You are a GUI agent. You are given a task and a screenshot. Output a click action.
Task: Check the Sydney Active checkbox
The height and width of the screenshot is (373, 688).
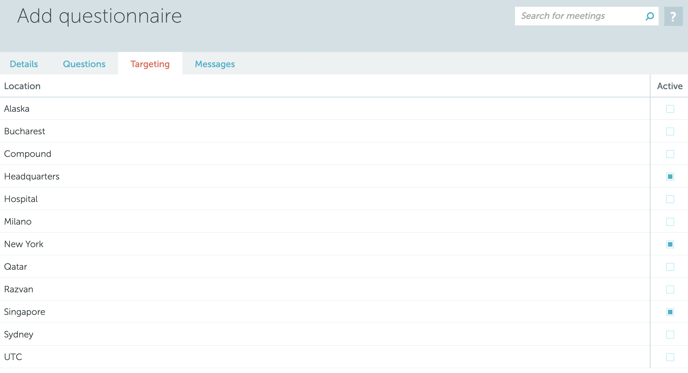coord(670,335)
